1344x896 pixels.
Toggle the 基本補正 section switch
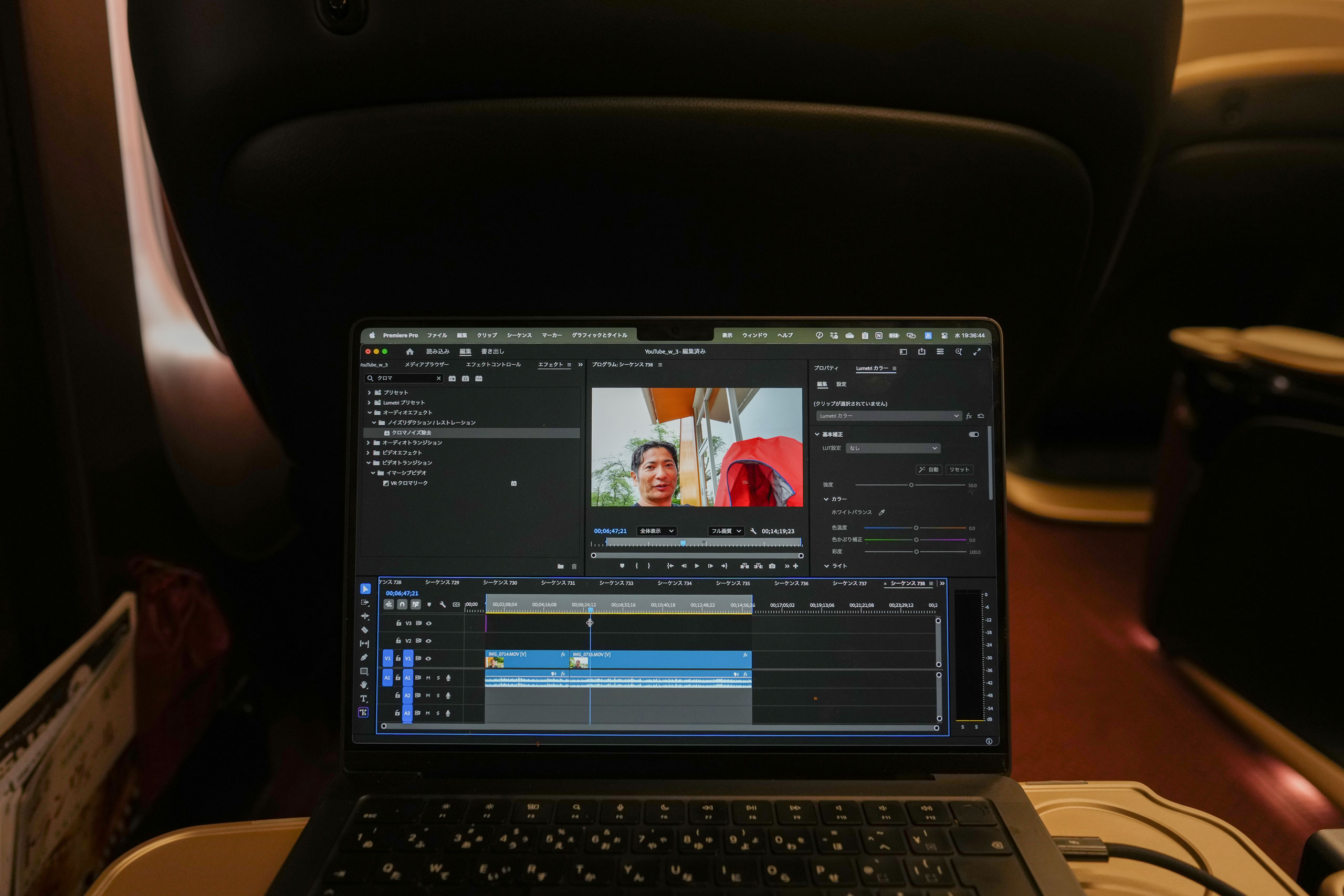point(974,434)
